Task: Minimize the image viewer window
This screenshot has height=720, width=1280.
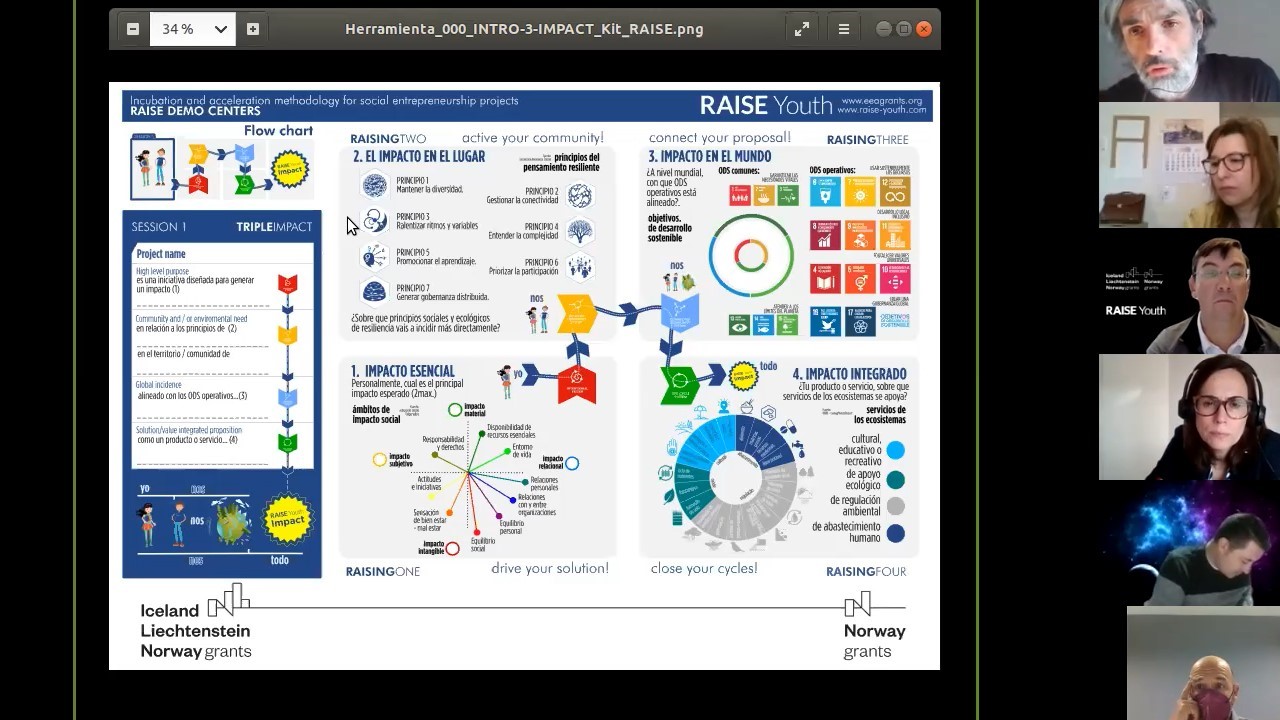Action: pyautogui.click(x=883, y=29)
